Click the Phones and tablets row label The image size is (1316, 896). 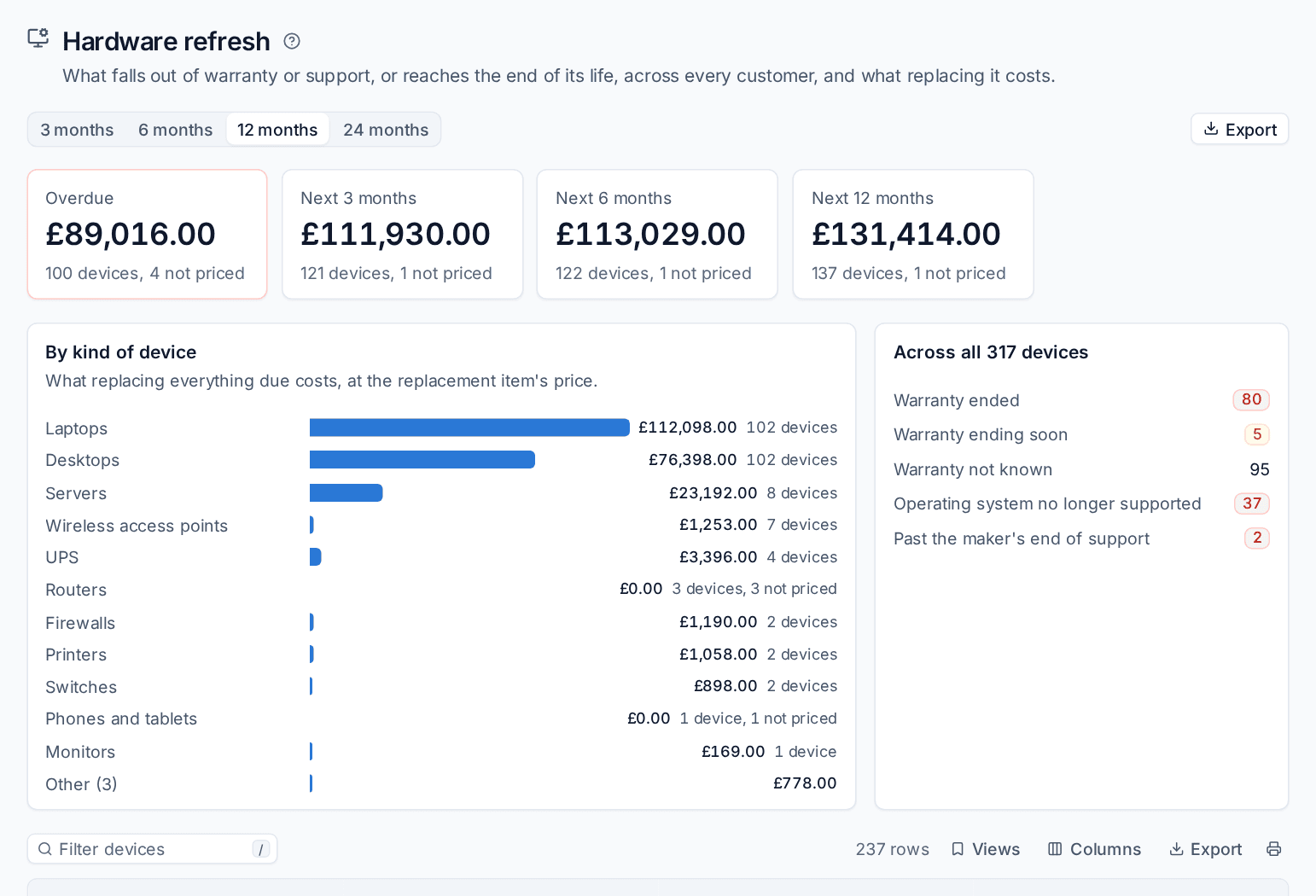click(x=121, y=719)
